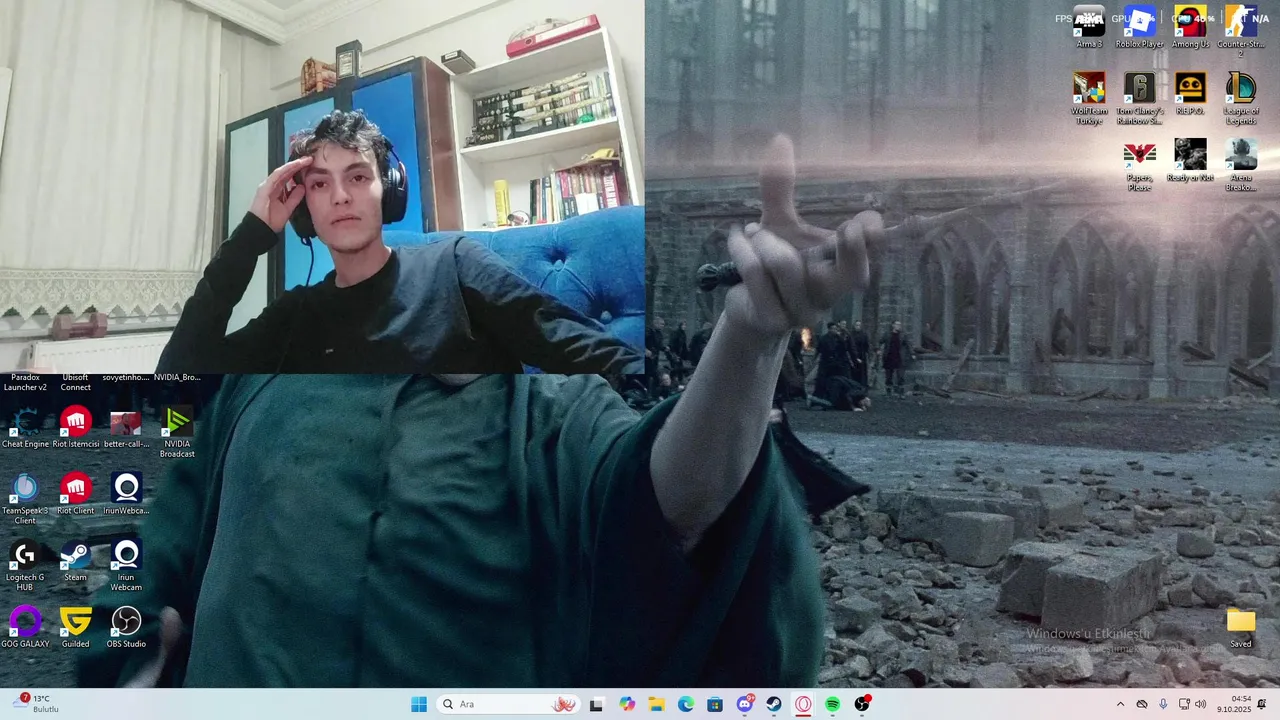This screenshot has width=1280, height=720.
Task: Select the Cheat Engine desktop icon
Action: 25,427
